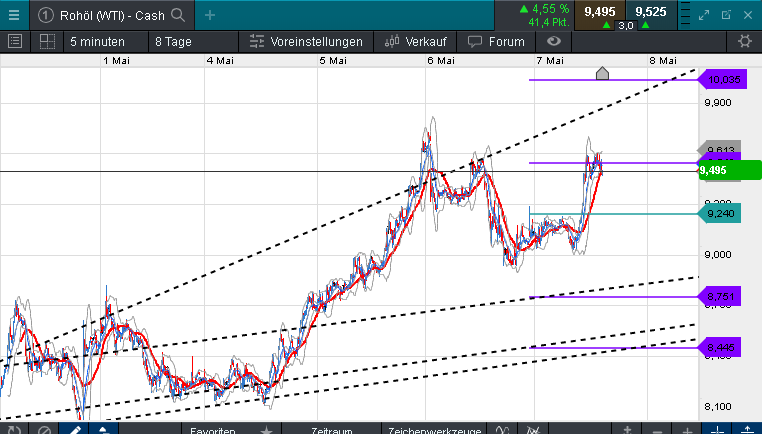Click the 8 Mai date label
Viewport: 762px width, 434px height.
[663, 61]
